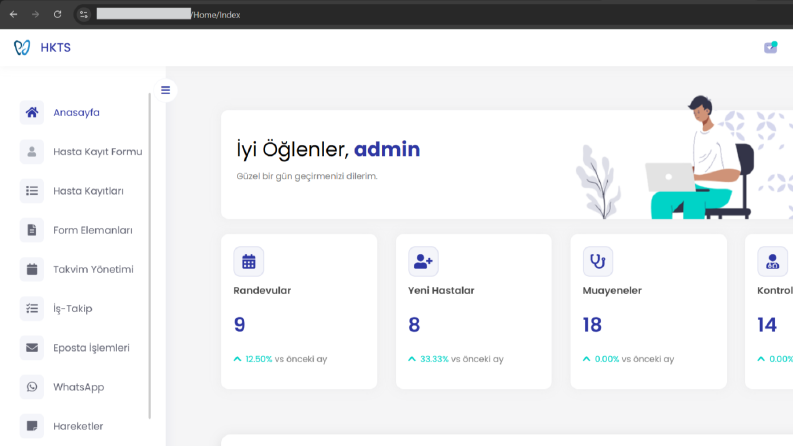This screenshot has width=793, height=446.
Task: Click the Kontrol card person icon
Action: tap(772, 261)
